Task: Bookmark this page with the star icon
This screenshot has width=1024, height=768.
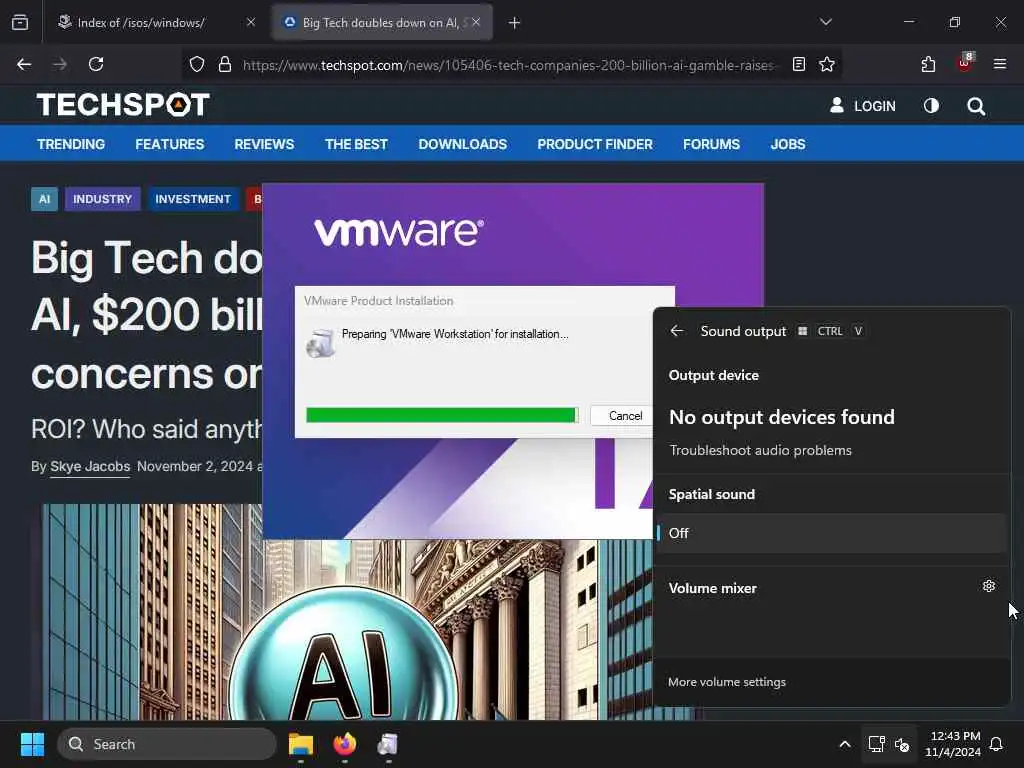Action: pyautogui.click(x=827, y=64)
